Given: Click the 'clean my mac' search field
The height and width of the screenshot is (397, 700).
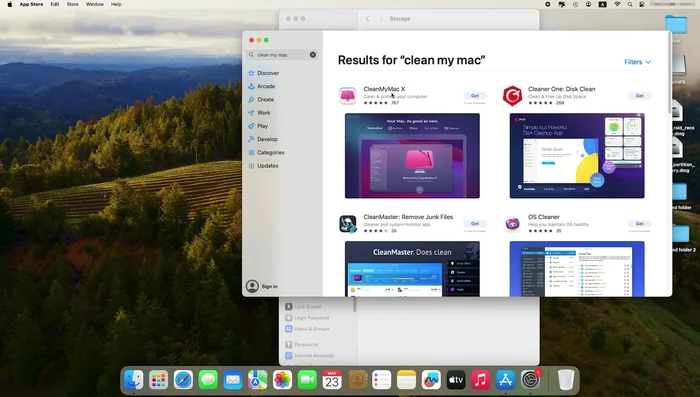Looking at the screenshot, I should (x=282, y=54).
